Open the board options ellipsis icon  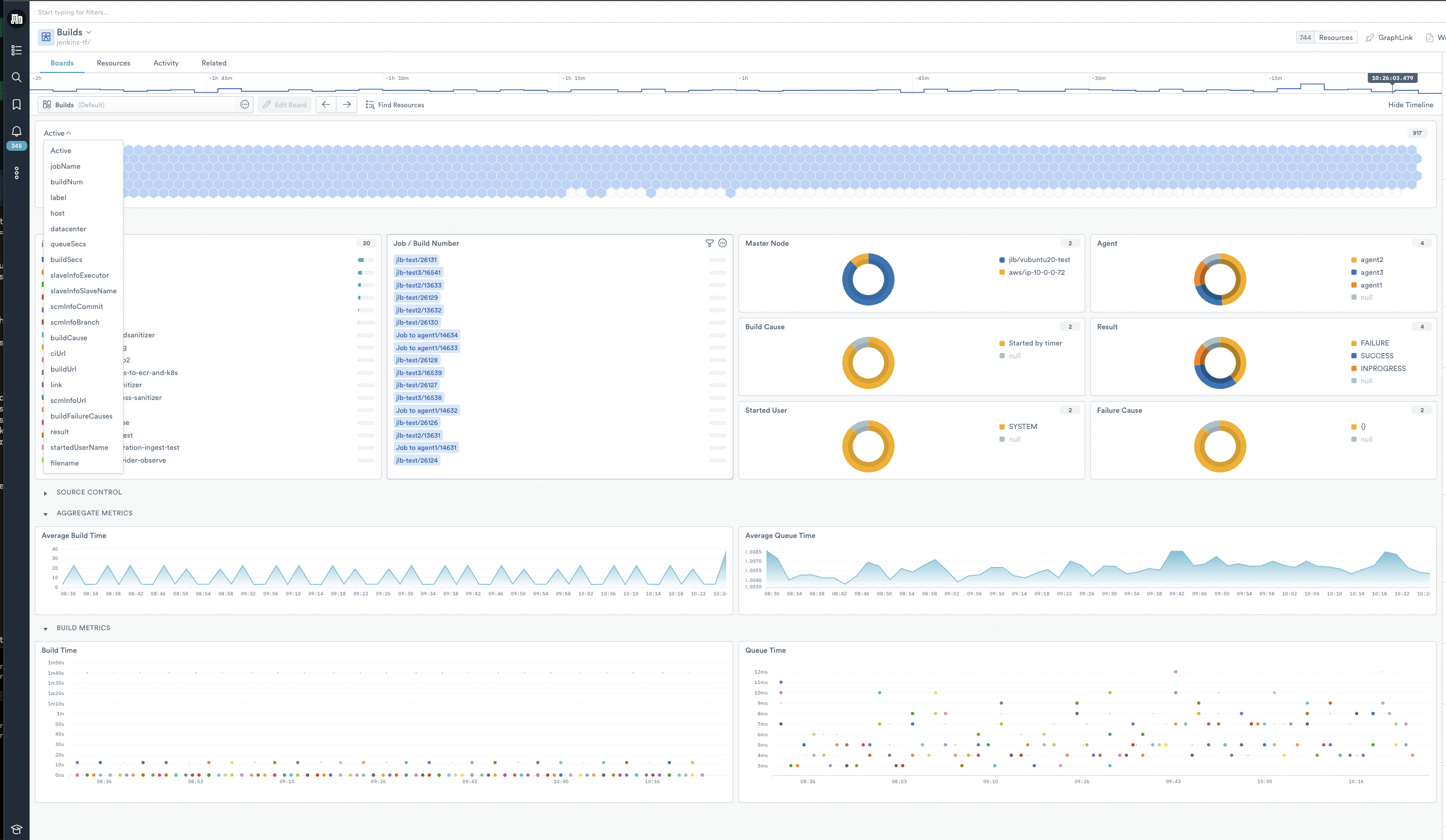pyautogui.click(x=245, y=104)
